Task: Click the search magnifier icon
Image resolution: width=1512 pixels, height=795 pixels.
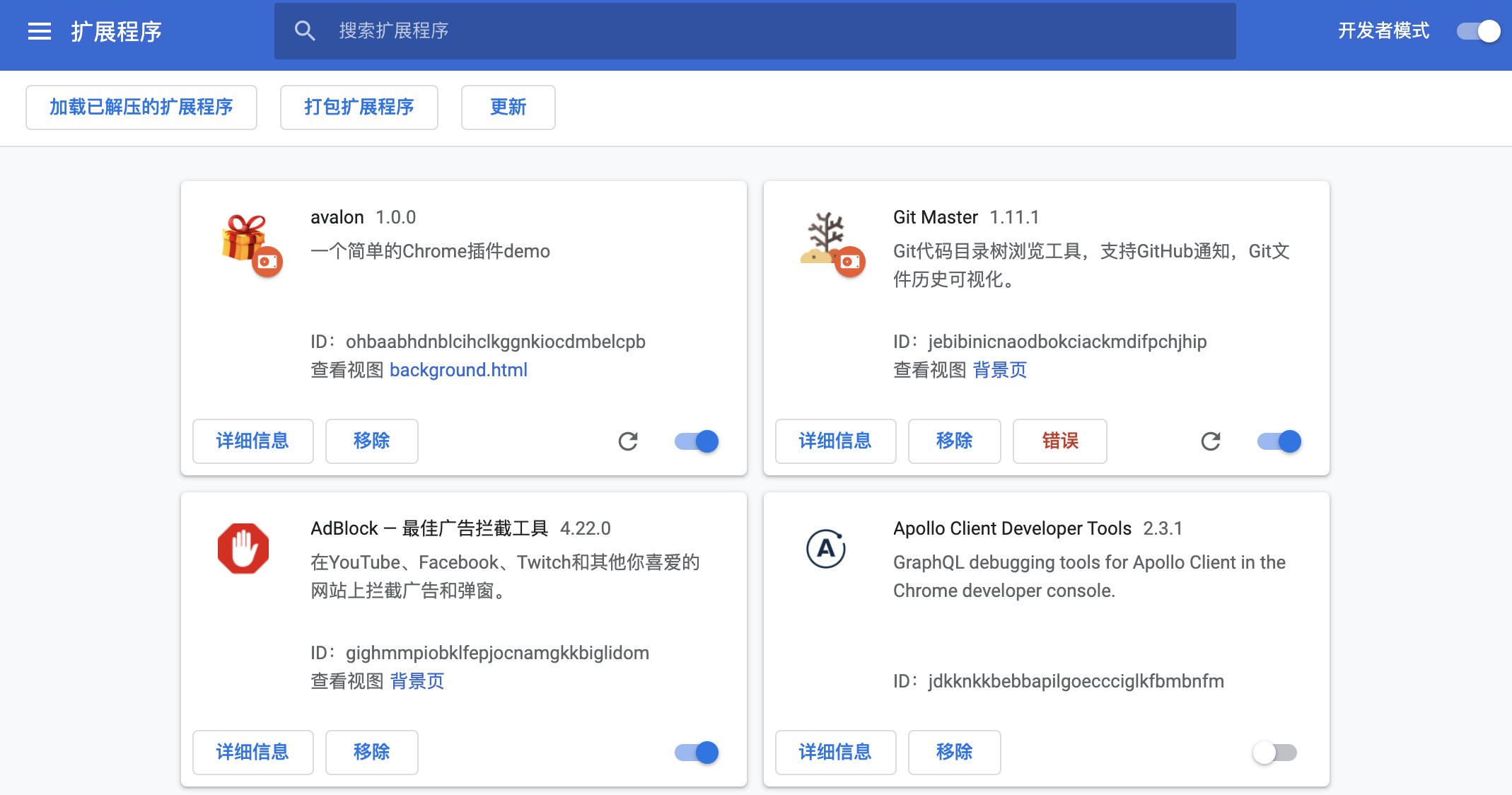Action: [305, 30]
